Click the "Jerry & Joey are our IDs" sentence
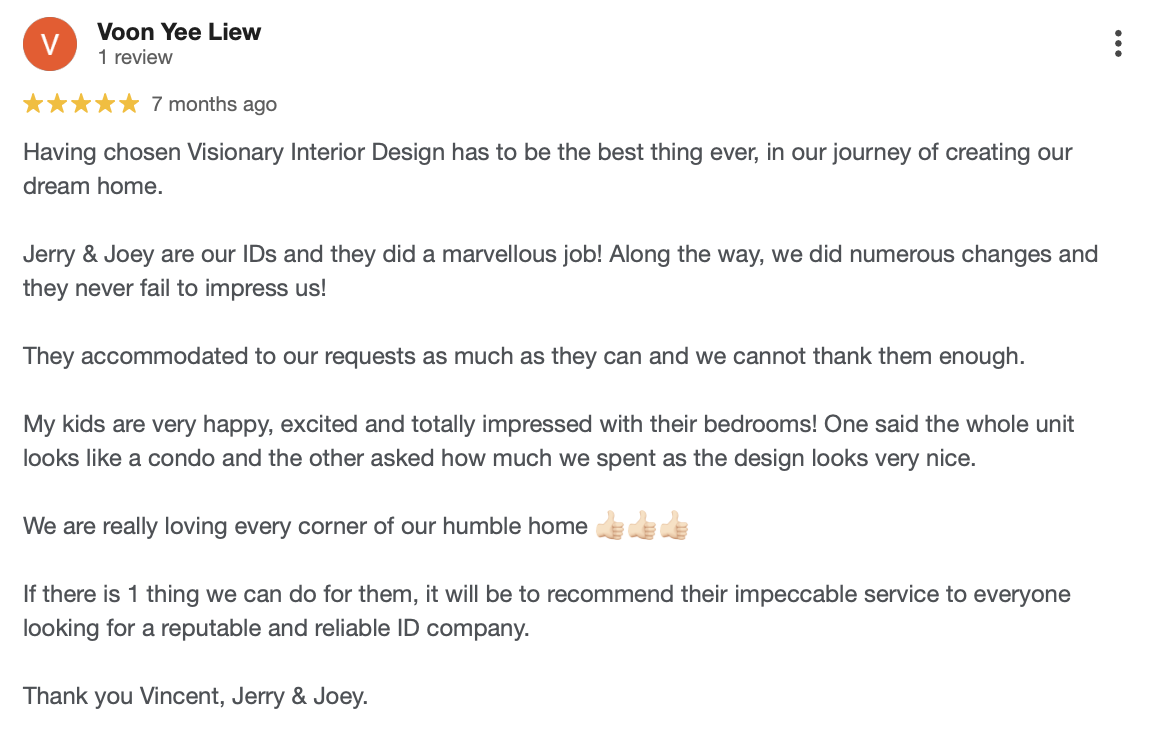This screenshot has height=730, width=1162. click(560, 271)
